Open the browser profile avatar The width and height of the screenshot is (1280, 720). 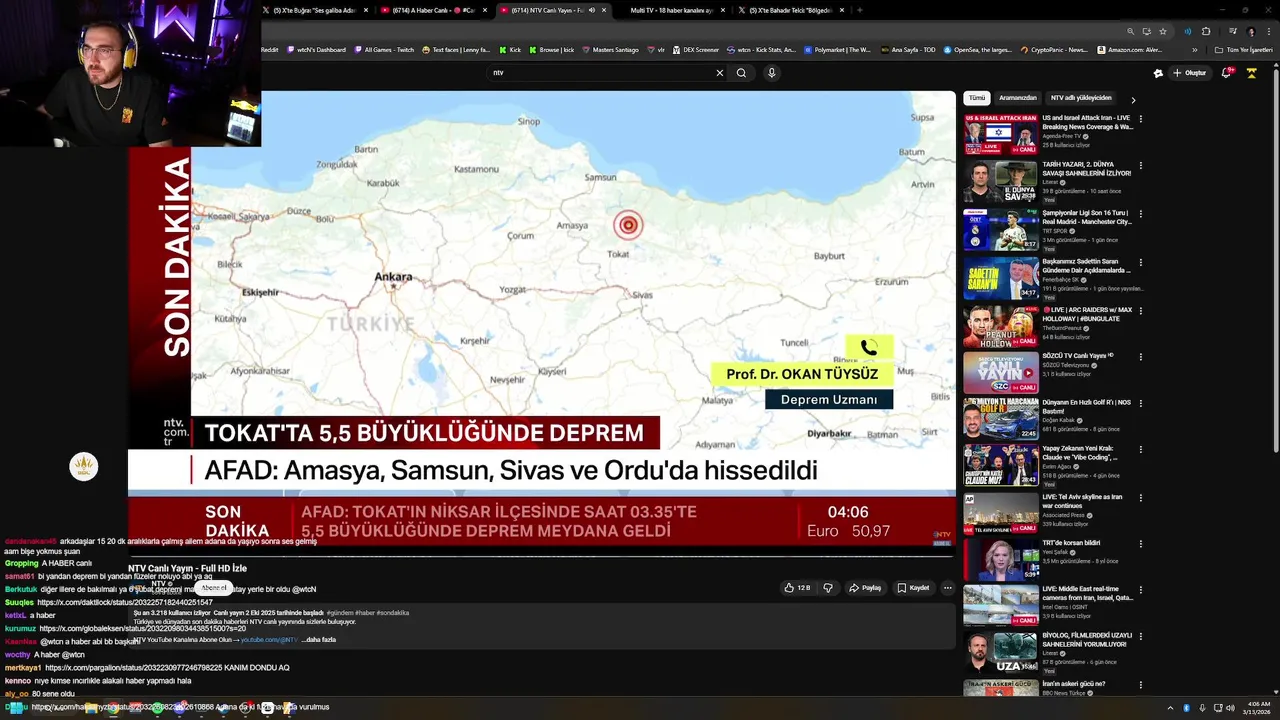point(1250,31)
